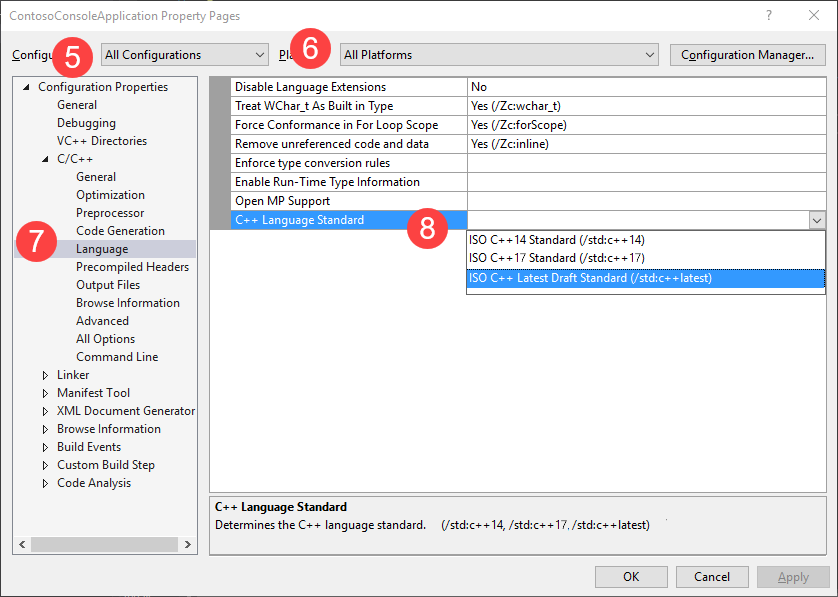Viewport: 838px width, 597px height.
Task: Select the Disable Language Extensions property
Action: point(349,87)
